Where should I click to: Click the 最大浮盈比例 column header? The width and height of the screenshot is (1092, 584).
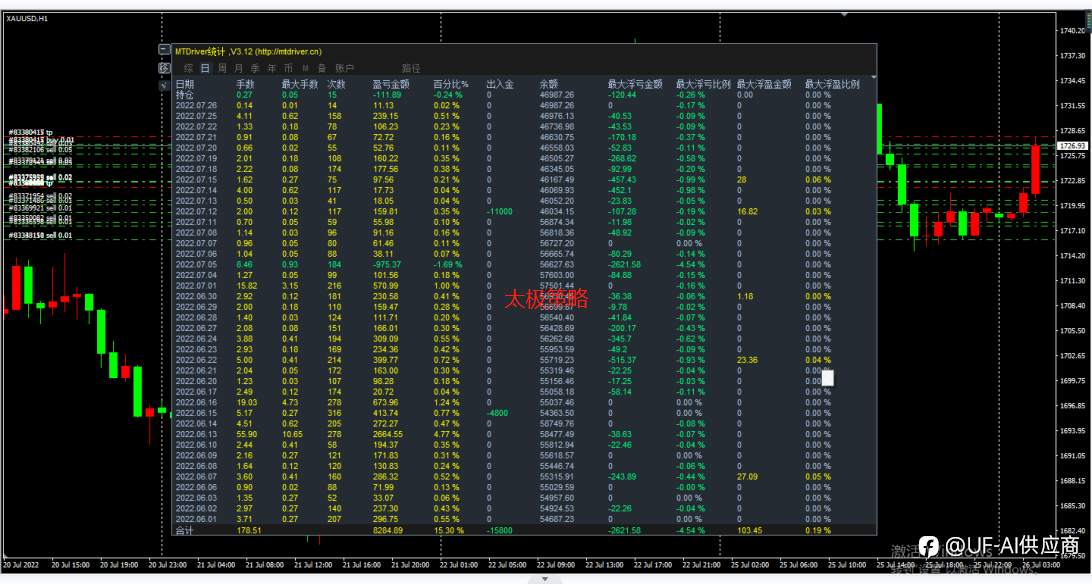click(x=832, y=84)
